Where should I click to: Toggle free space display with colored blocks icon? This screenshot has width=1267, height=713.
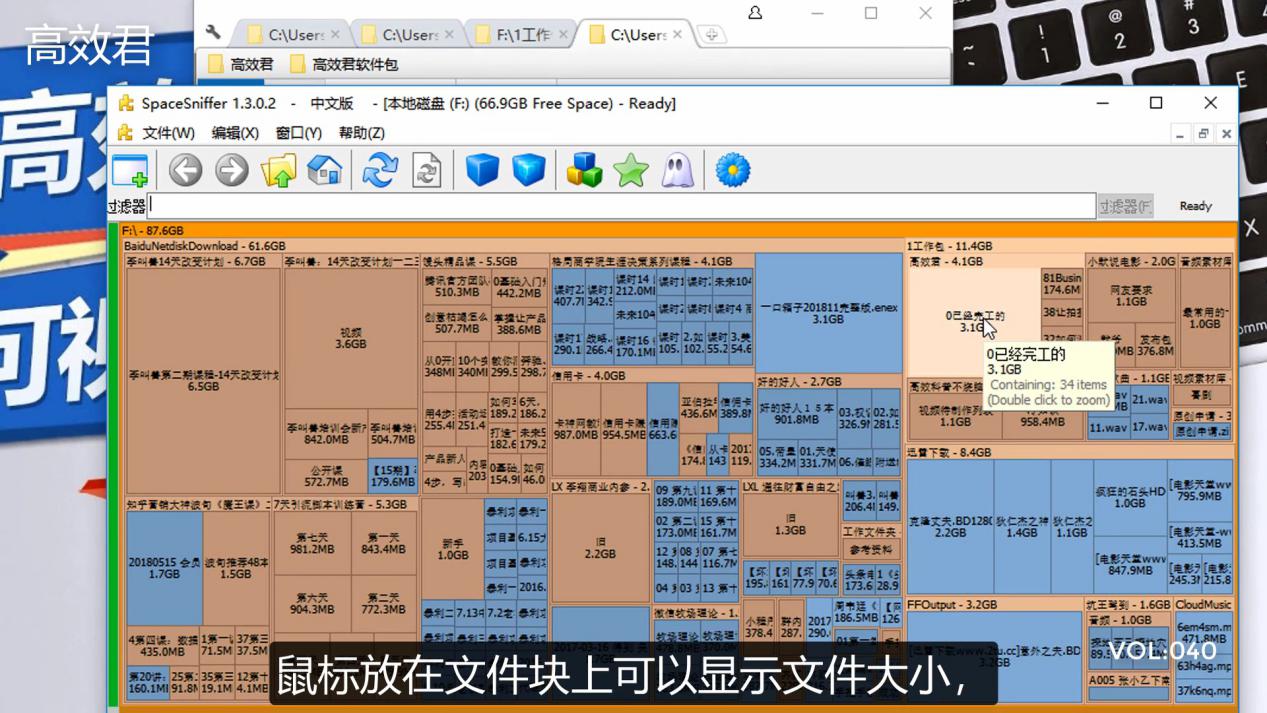click(x=585, y=170)
